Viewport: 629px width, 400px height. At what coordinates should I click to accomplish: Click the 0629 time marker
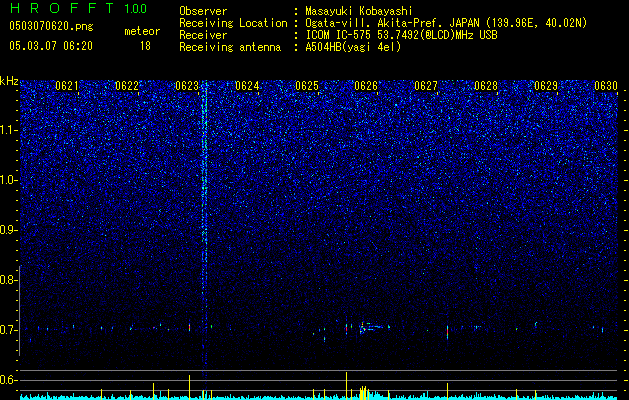click(546, 86)
